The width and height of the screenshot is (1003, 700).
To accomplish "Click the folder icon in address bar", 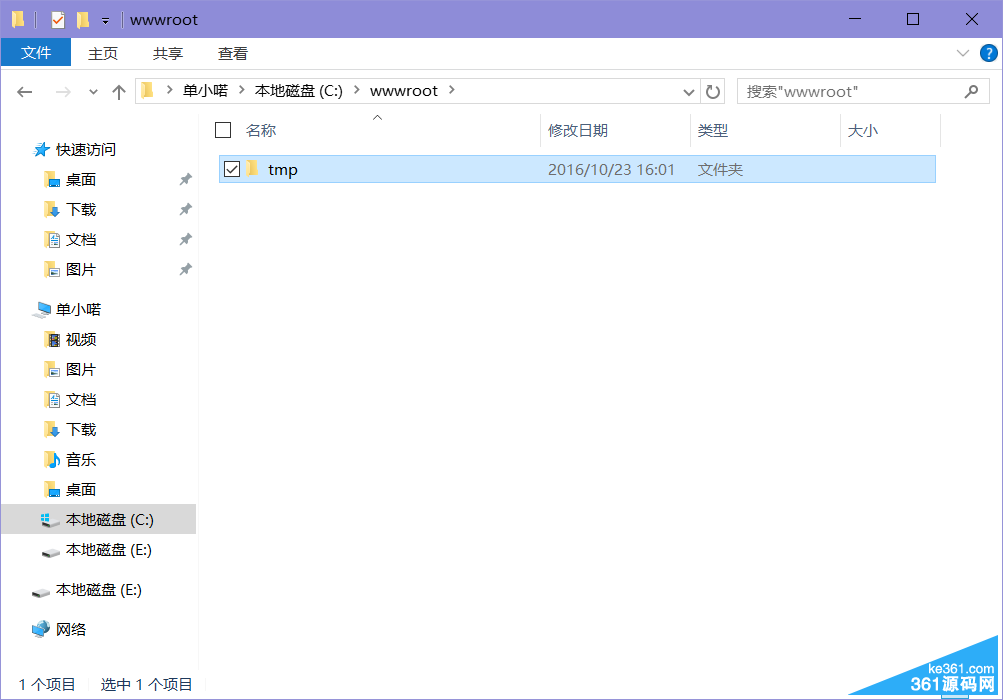I will (148, 90).
